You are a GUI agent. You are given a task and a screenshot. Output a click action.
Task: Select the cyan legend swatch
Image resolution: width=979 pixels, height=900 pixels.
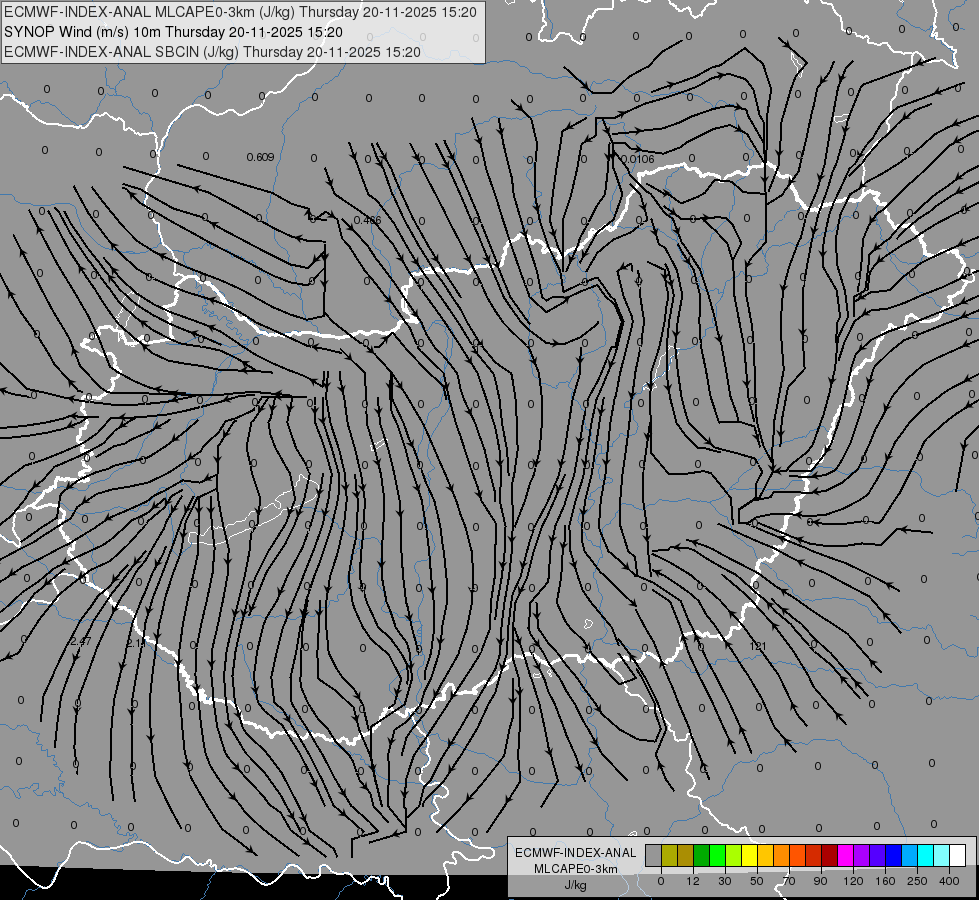point(925,855)
